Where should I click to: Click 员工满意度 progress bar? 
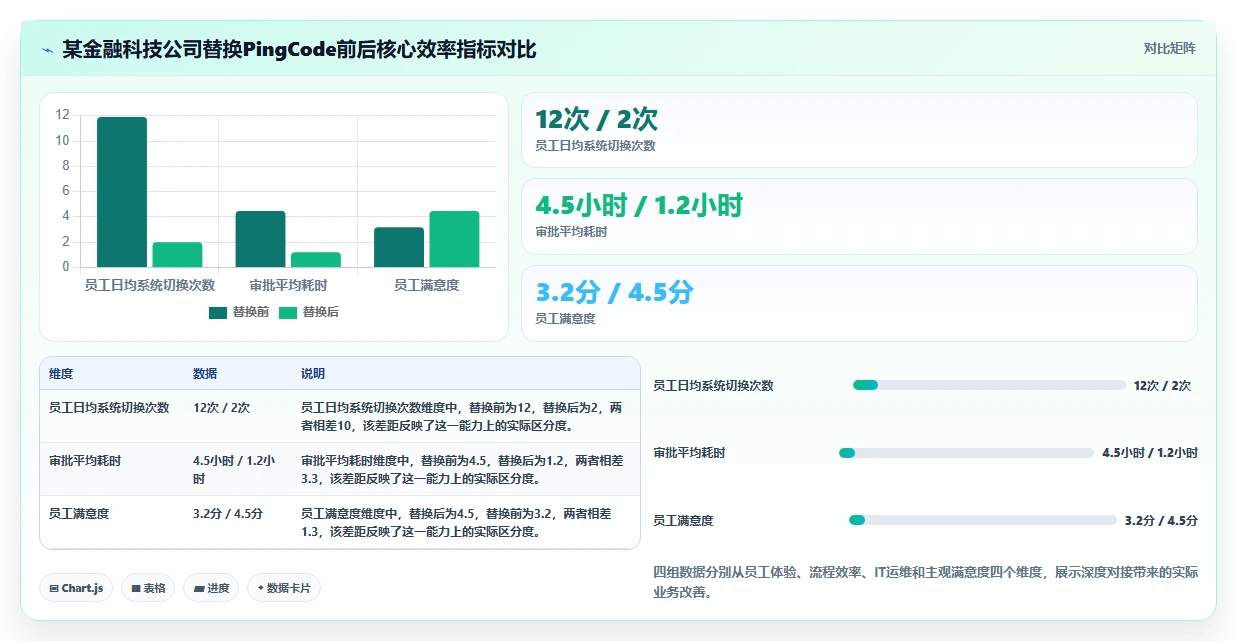(x=982, y=520)
